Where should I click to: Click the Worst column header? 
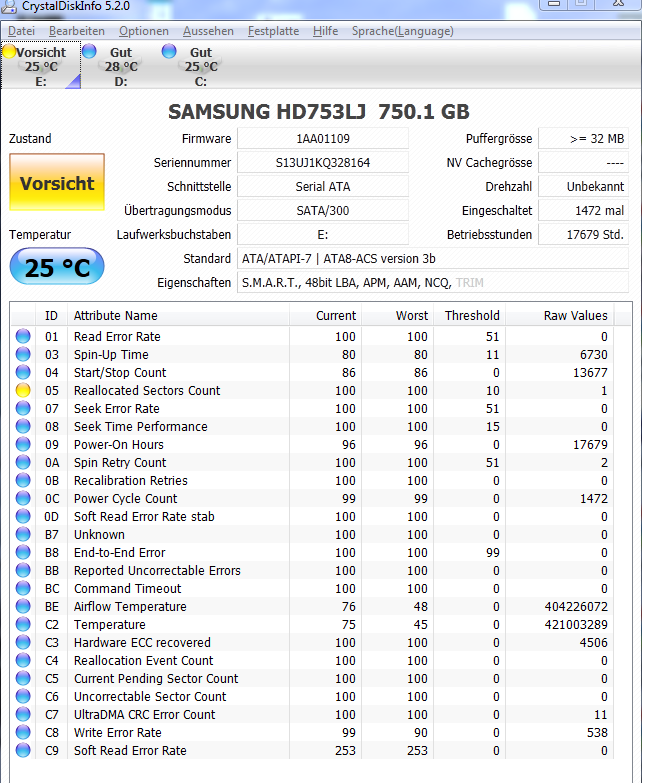(397, 315)
